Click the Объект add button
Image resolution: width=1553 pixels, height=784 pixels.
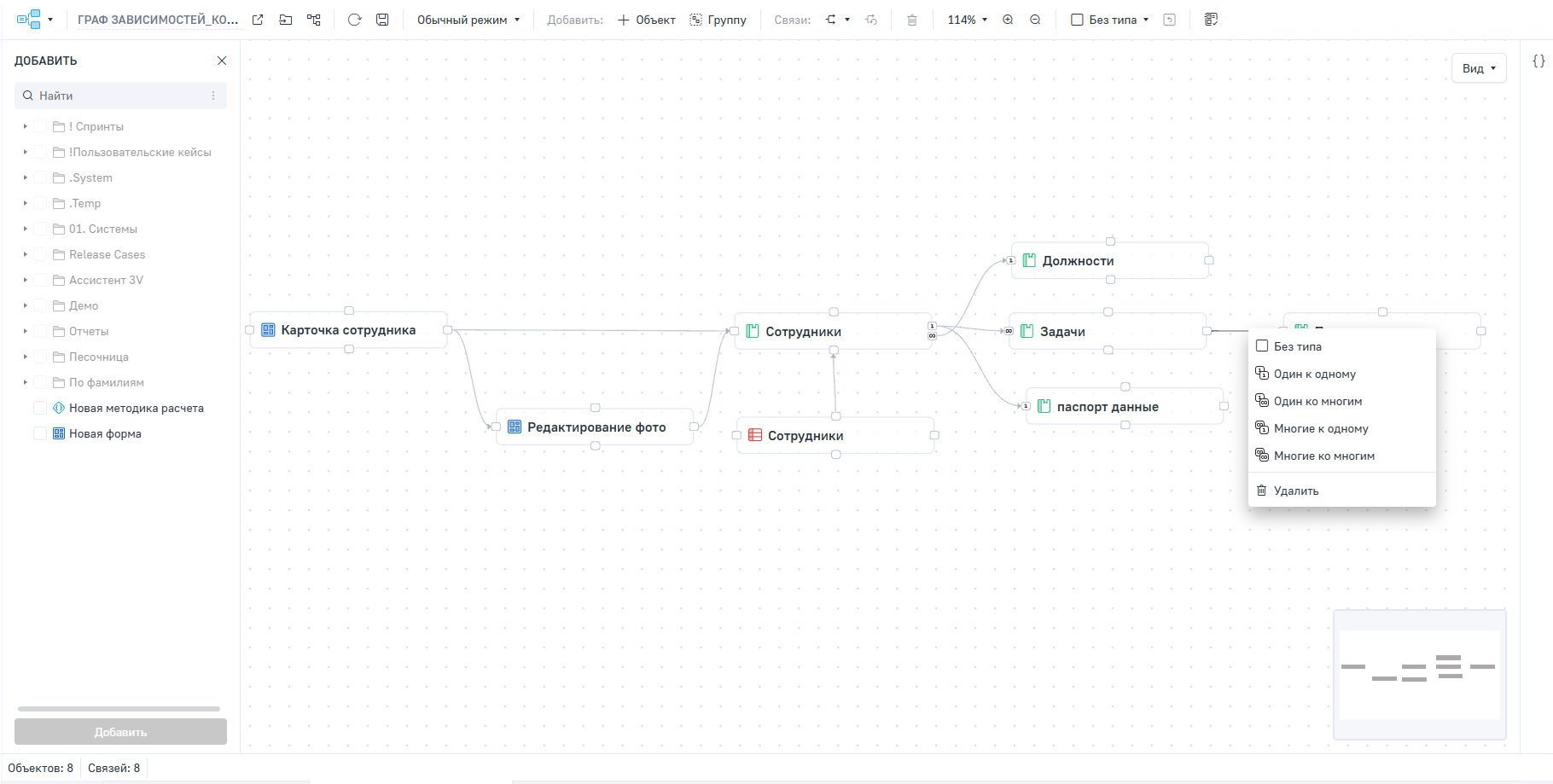pyautogui.click(x=647, y=20)
